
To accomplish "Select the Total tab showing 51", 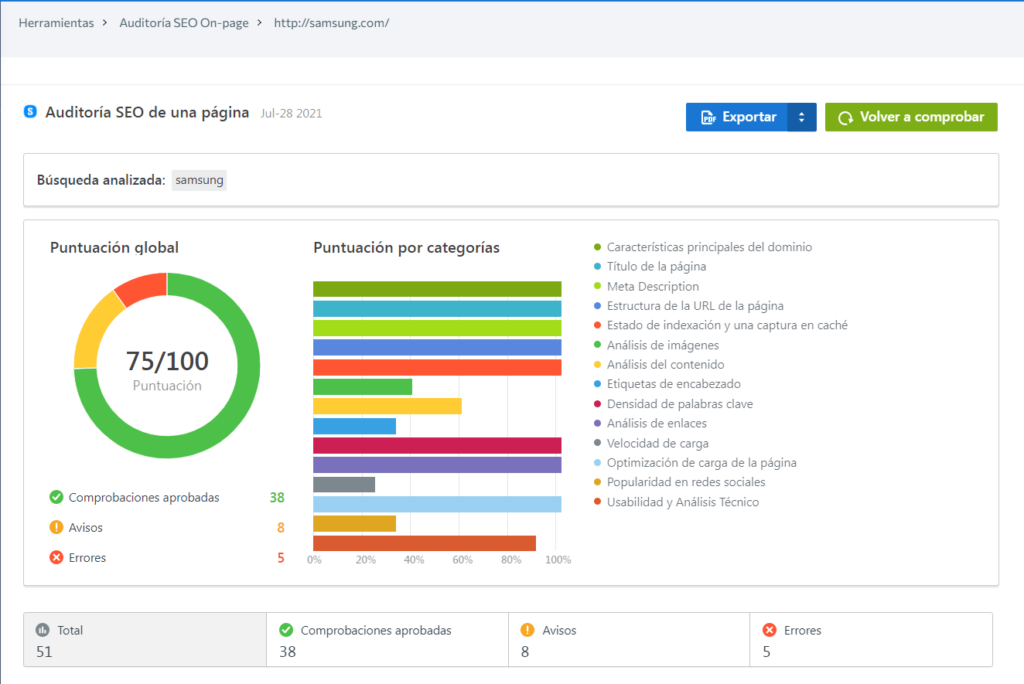I will [x=145, y=640].
